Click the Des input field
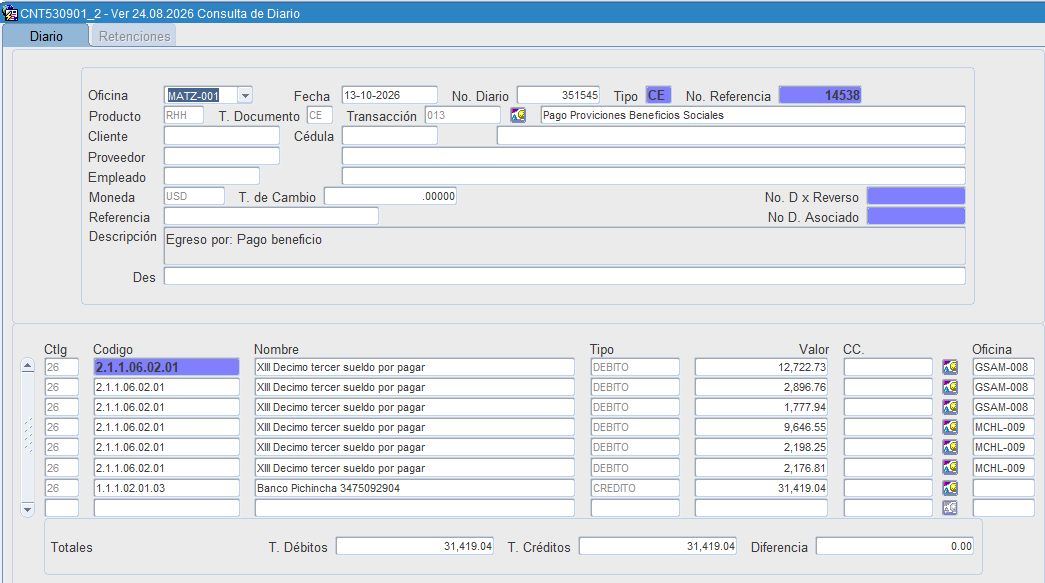Screen dimensions: 1045x583 click(564, 277)
